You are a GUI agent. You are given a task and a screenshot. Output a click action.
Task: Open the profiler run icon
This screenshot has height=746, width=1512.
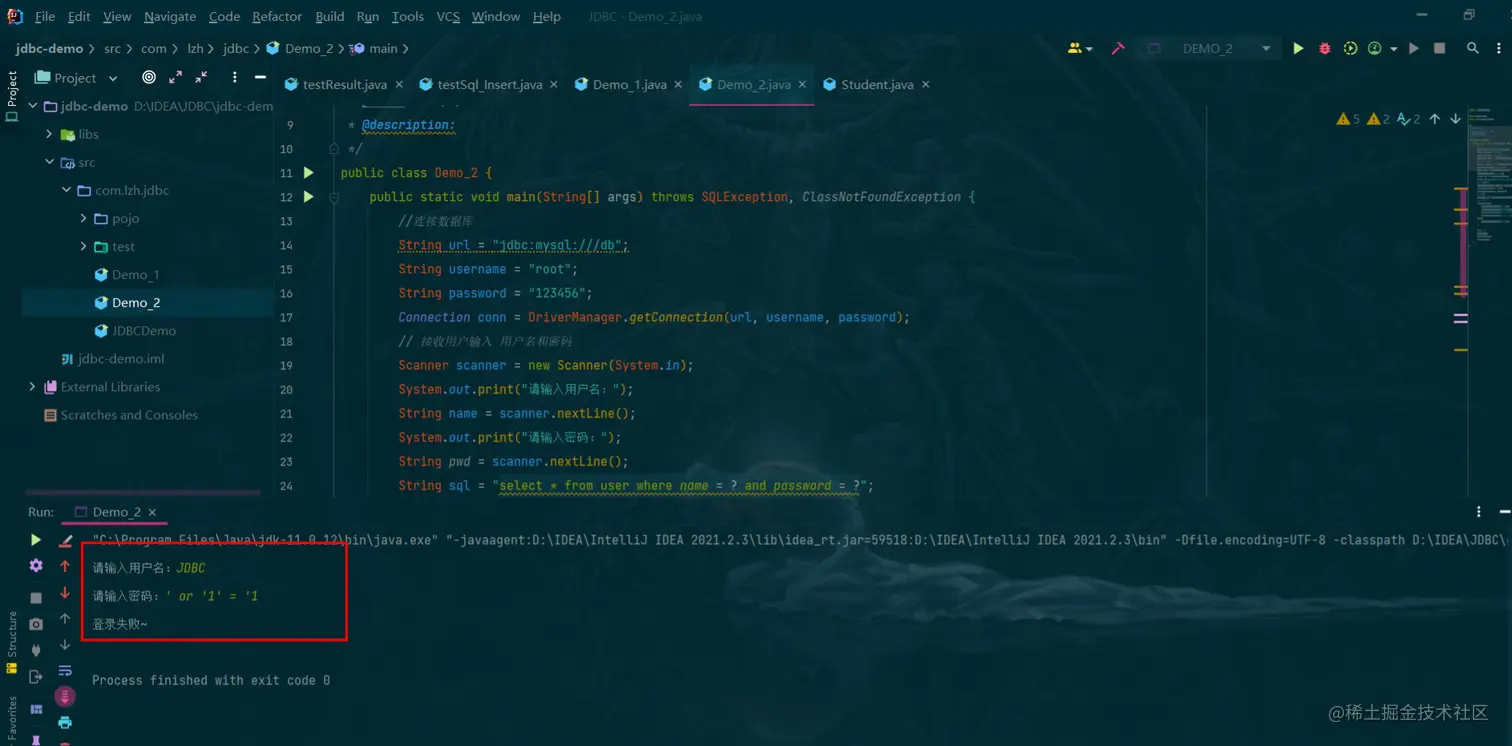(1375, 48)
